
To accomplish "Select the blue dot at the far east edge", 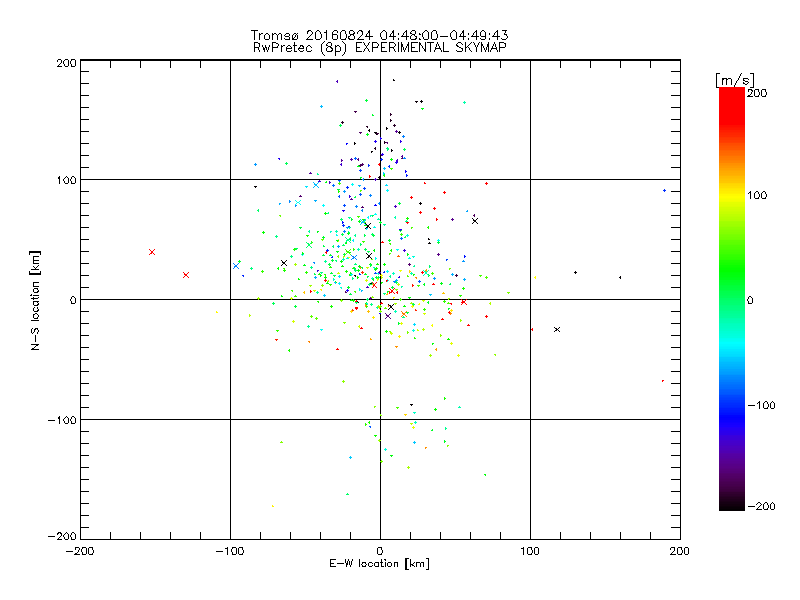I will point(664,191).
